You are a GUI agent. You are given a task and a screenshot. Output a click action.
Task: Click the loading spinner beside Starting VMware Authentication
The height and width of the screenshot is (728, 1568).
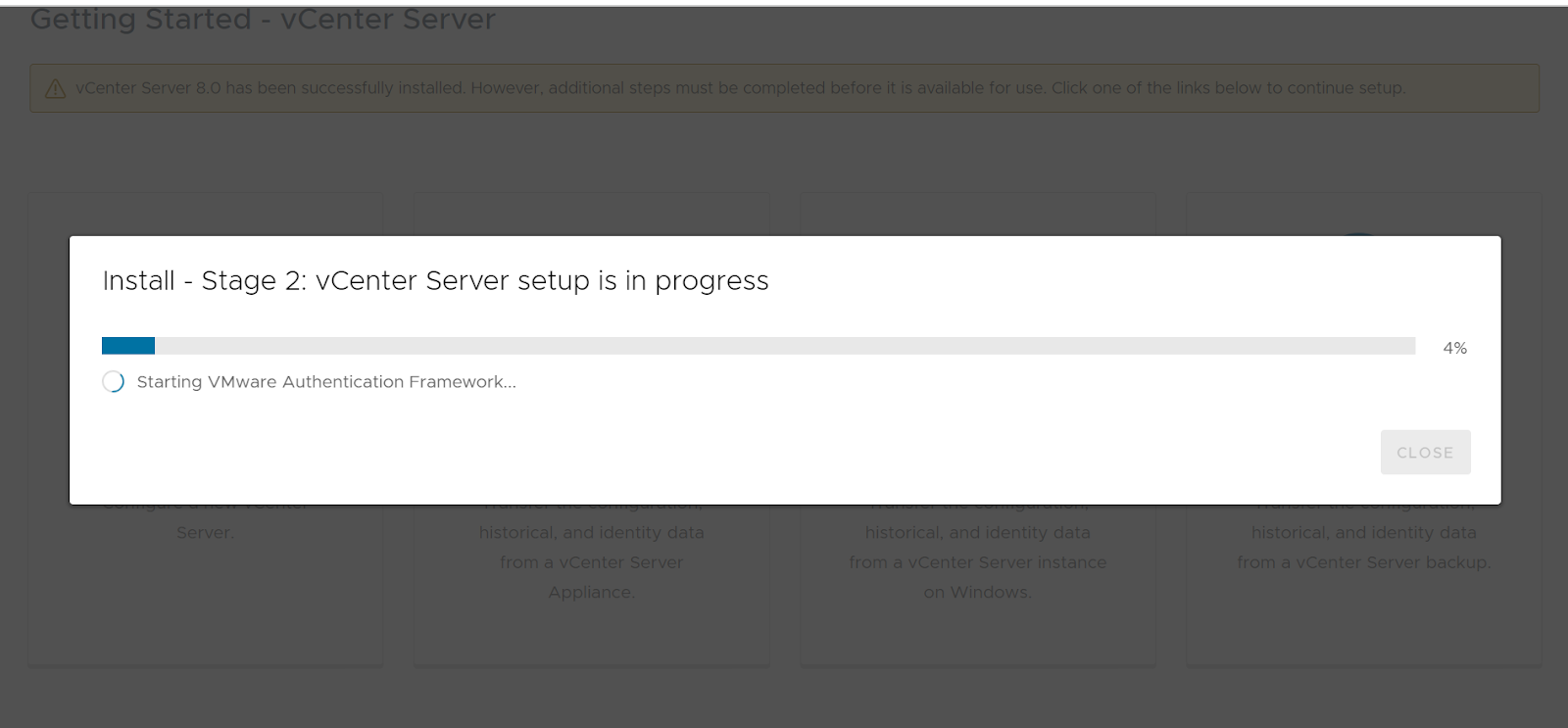[114, 382]
